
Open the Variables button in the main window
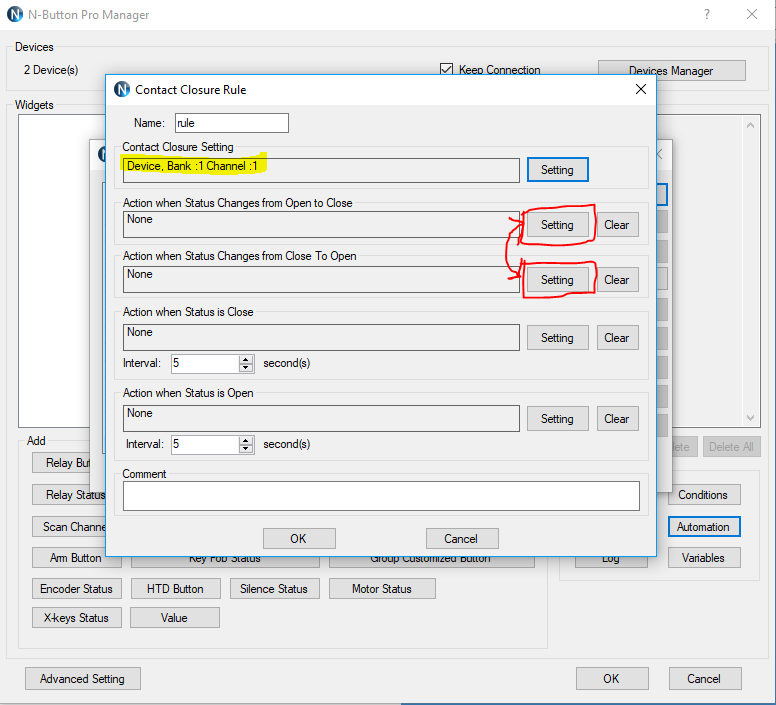click(x=704, y=558)
